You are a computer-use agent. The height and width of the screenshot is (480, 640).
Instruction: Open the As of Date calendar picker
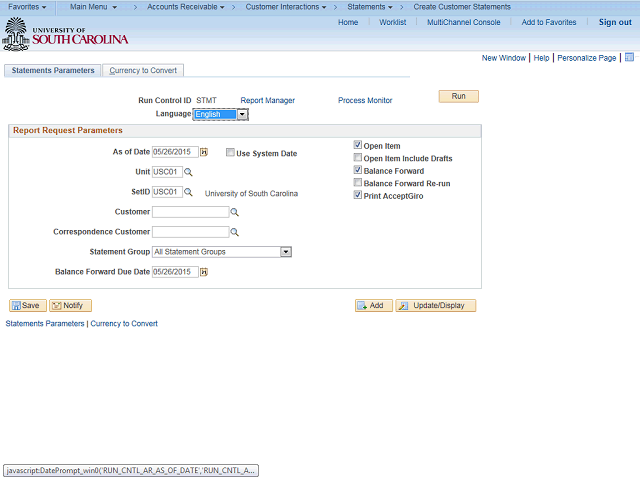point(204,152)
